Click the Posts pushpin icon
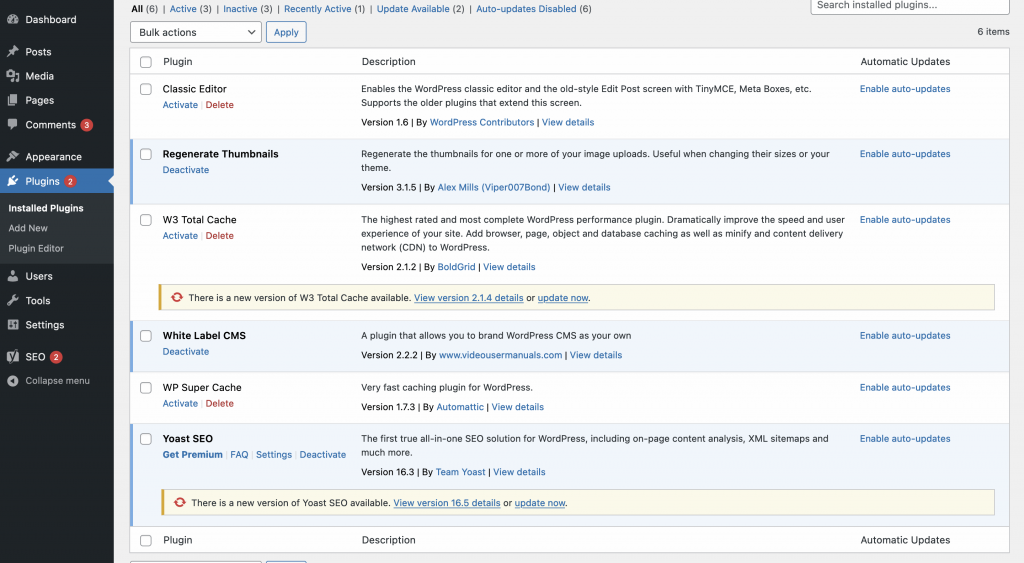 click(x=12, y=52)
